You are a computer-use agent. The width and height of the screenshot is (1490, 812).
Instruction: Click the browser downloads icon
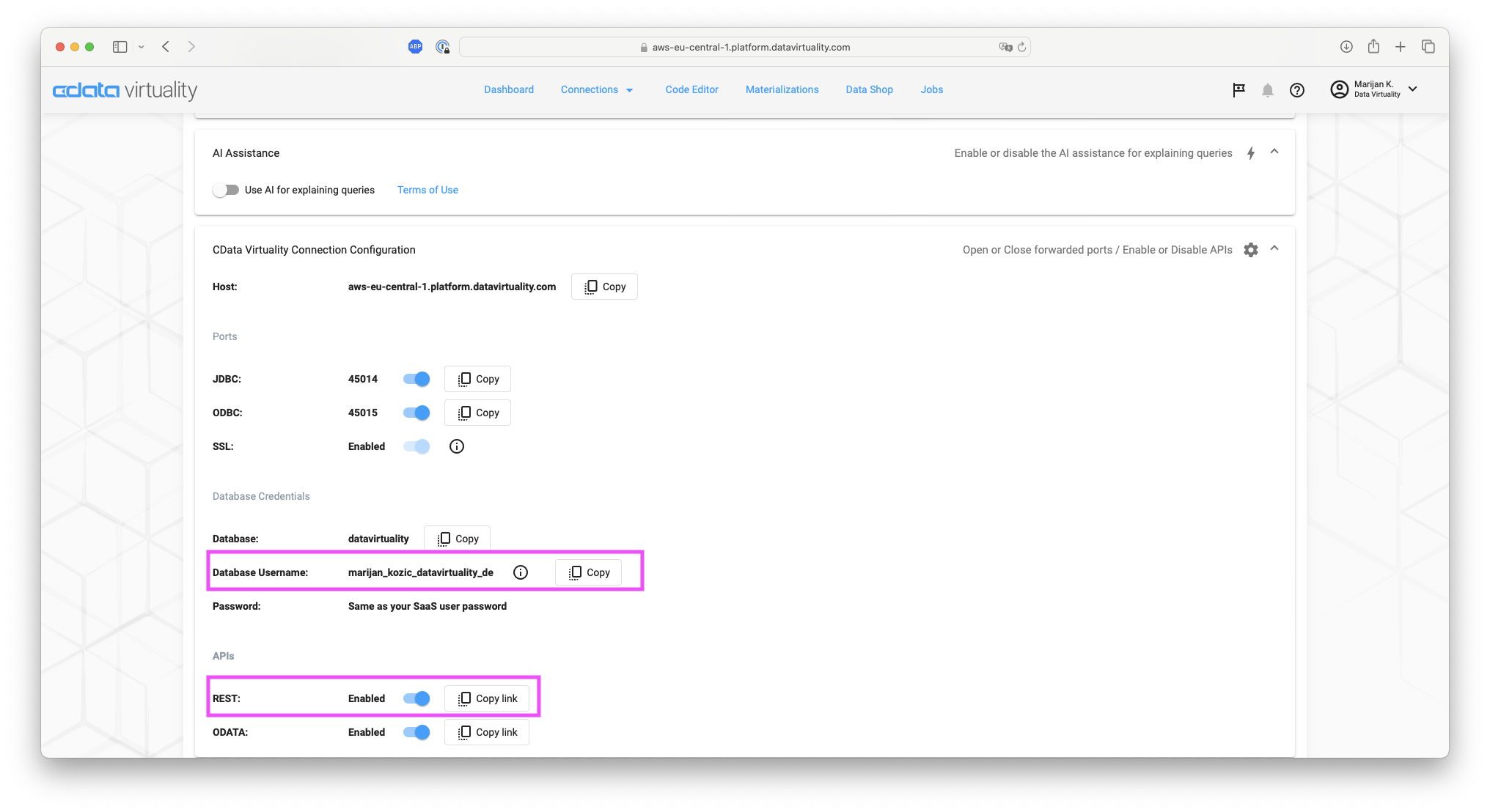(1346, 47)
